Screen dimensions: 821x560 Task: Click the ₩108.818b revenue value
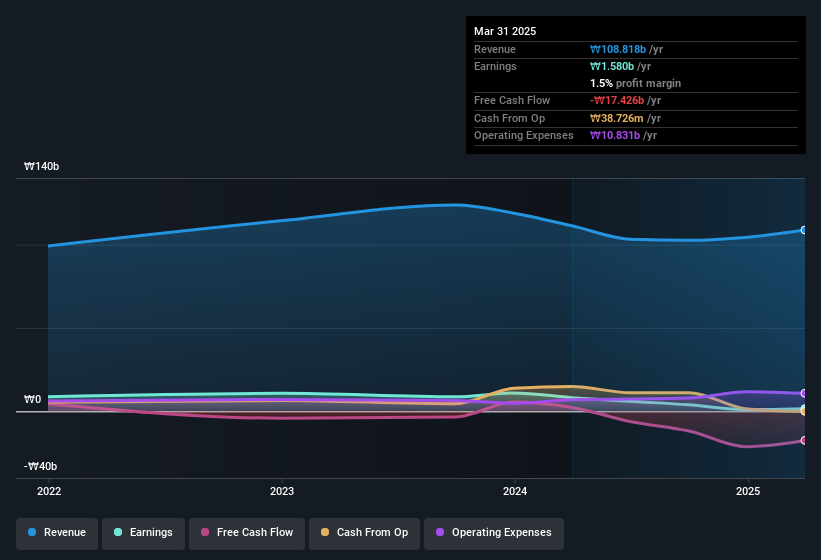point(618,49)
